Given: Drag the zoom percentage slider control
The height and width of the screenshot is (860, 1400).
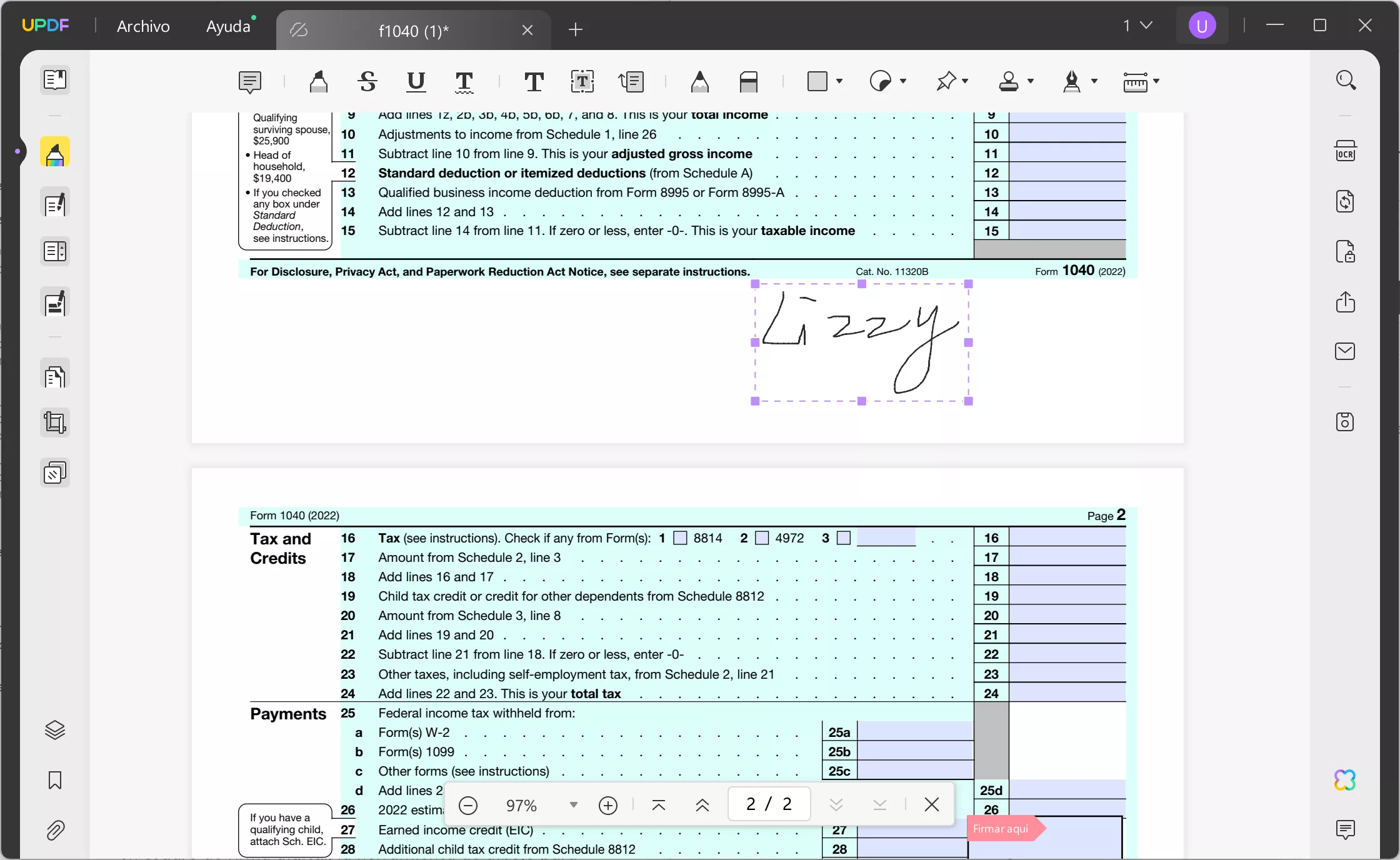Looking at the screenshot, I should (x=573, y=804).
